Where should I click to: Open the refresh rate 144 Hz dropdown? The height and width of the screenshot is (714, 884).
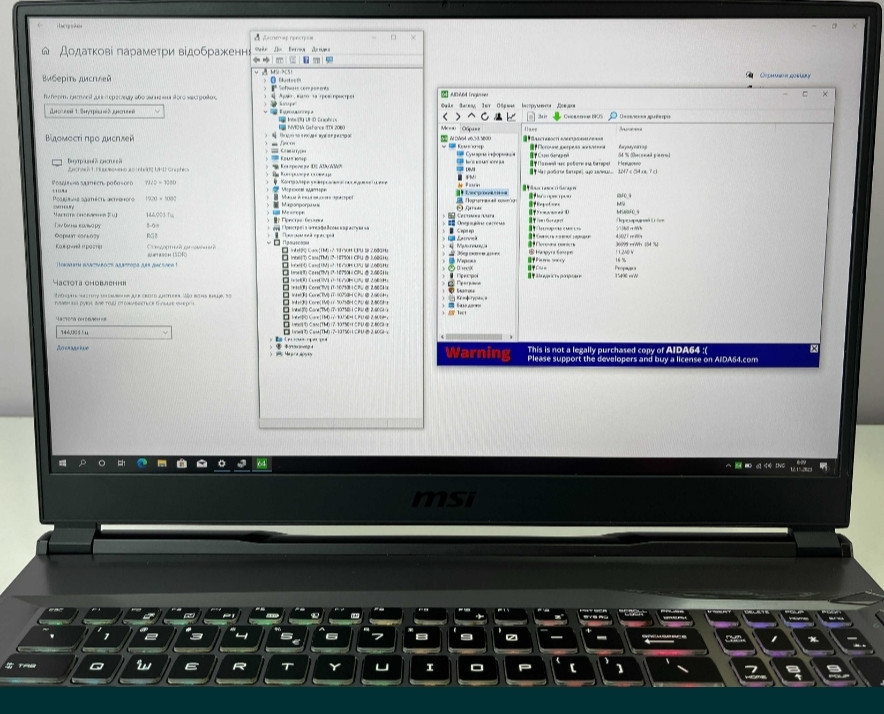coord(113,331)
